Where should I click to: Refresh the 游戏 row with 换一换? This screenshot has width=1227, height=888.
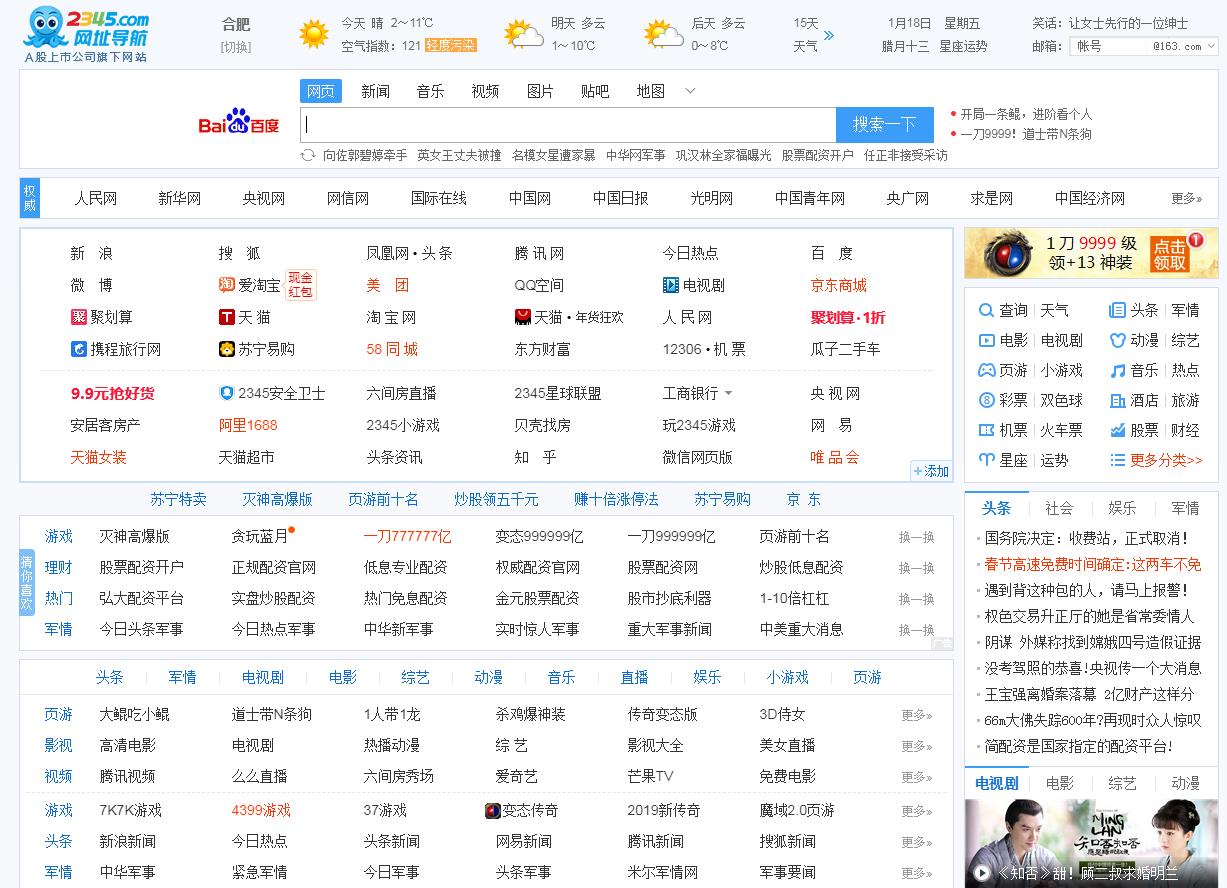[x=916, y=537]
